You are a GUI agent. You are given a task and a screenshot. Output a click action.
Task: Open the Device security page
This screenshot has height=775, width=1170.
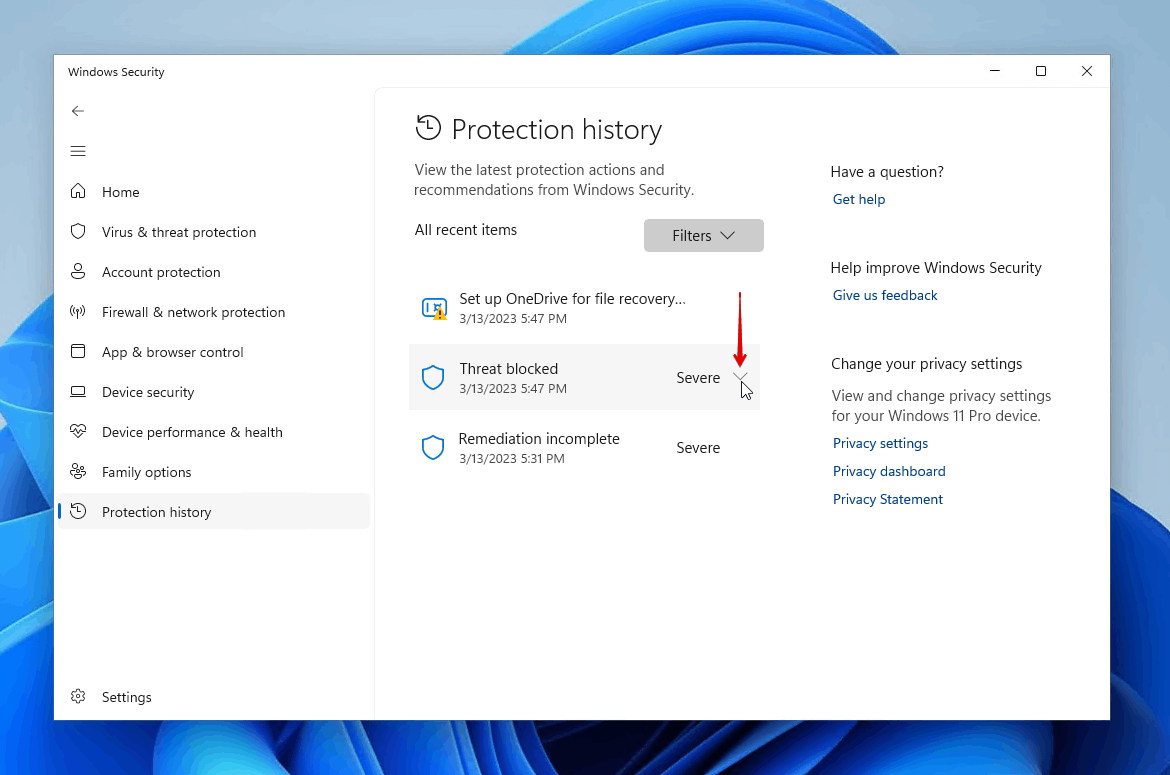click(x=213, y=392)
